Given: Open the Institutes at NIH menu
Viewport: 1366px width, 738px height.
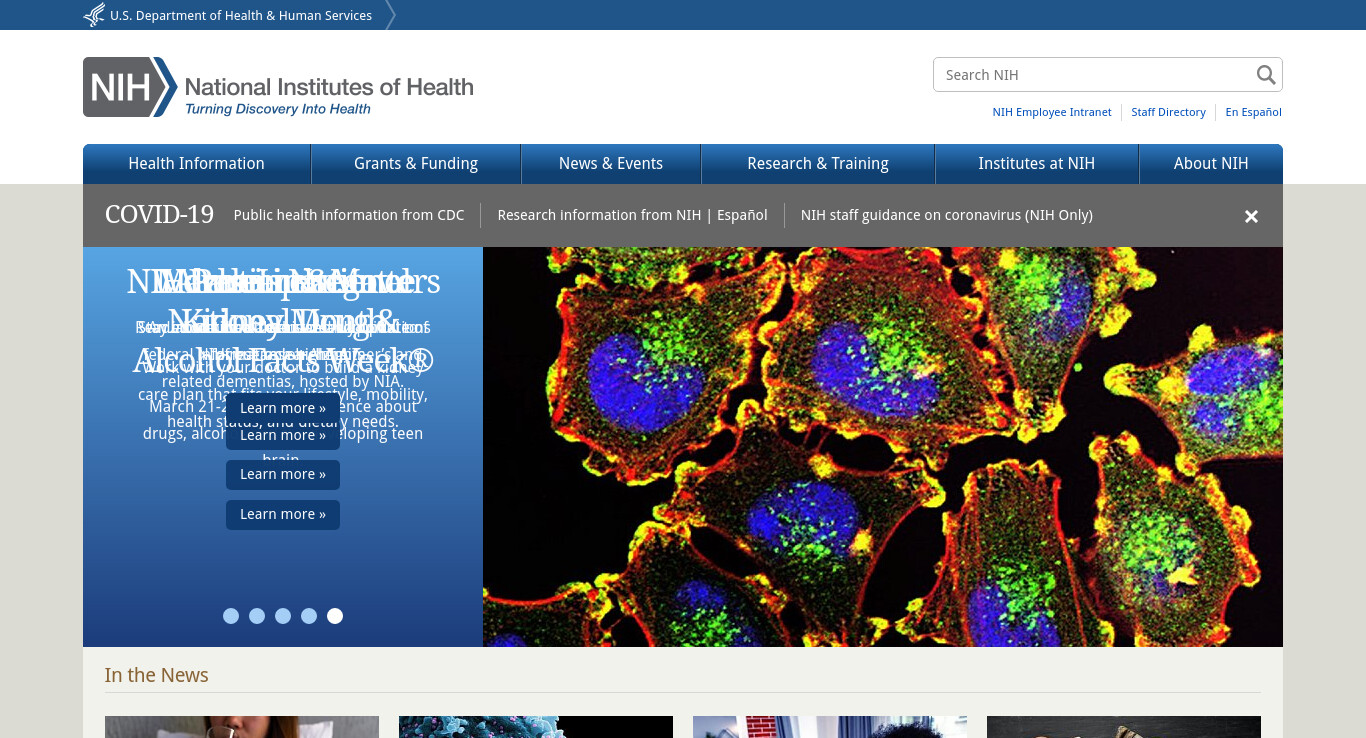Looking at the screenshot, I should pos(1037,164).
